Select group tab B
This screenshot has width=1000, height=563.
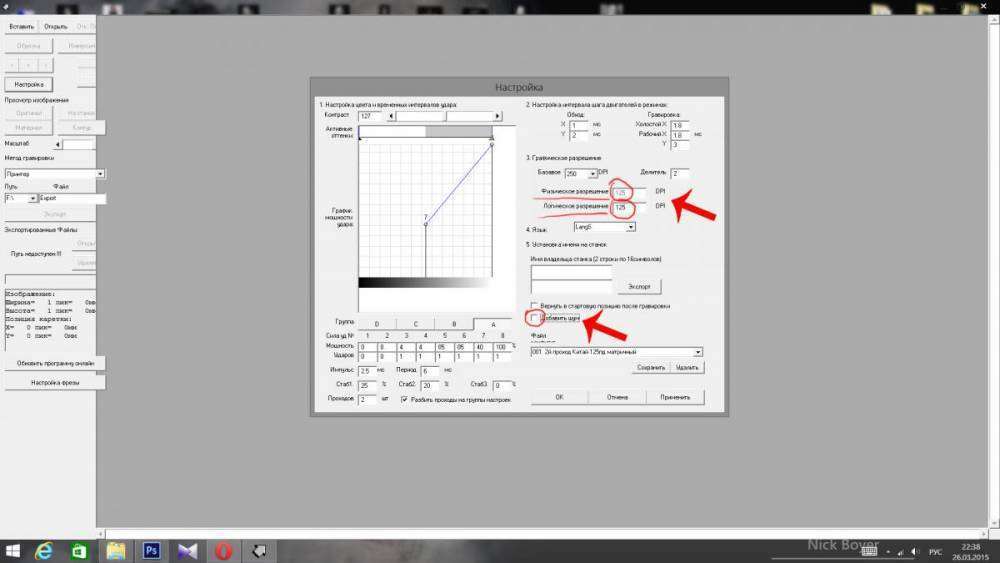(x=453, y=324)
